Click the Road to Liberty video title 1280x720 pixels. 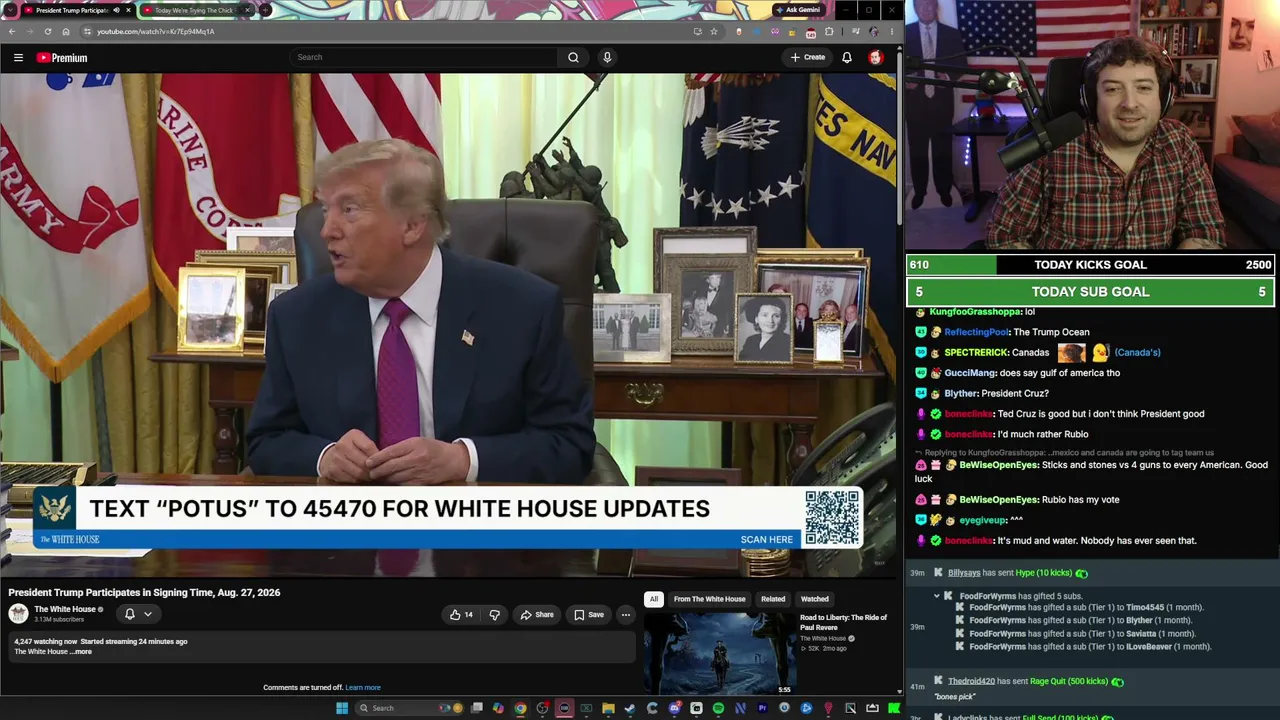click(843, 622)
